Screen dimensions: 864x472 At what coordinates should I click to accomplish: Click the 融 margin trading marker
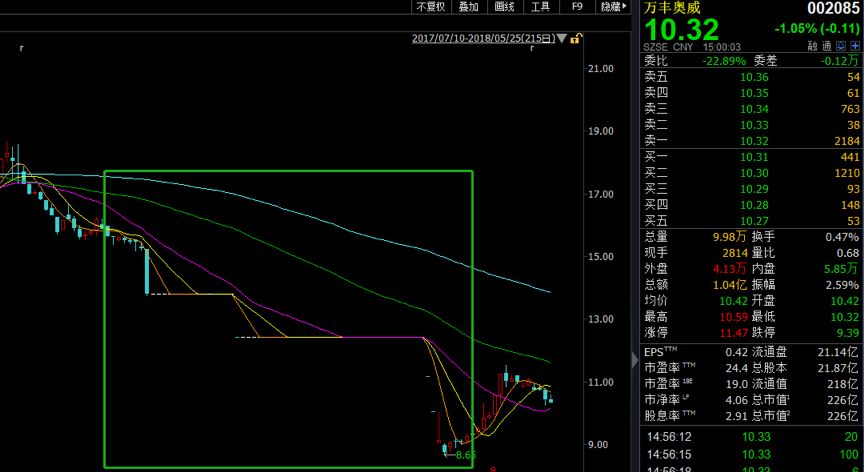point(813,46)
